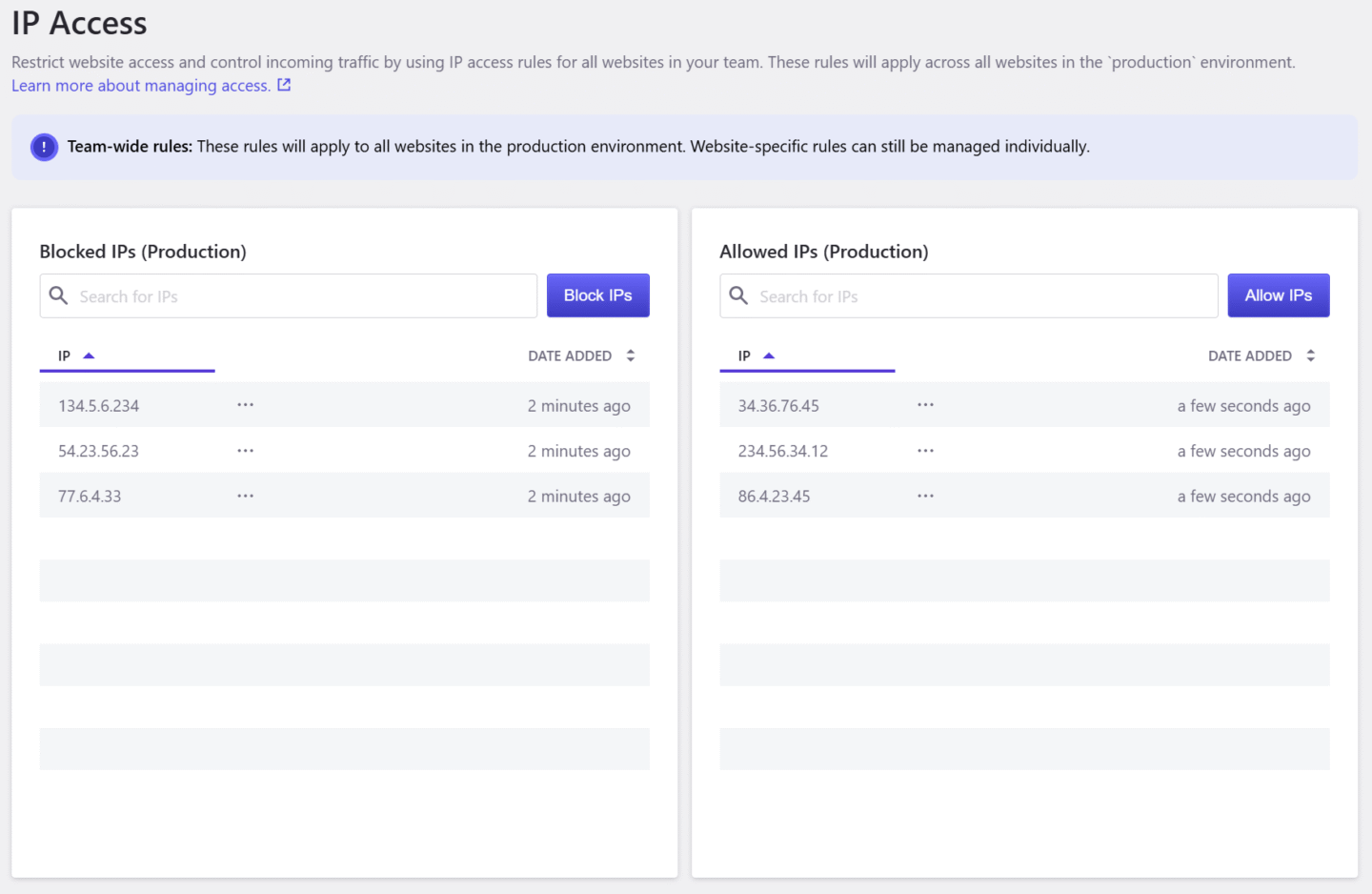Open the actions menu for IP 77.6.4.33
Image resolution: width=1372 pixels, height=894 pixels.
pyautogui.click(x=245, y=495)
